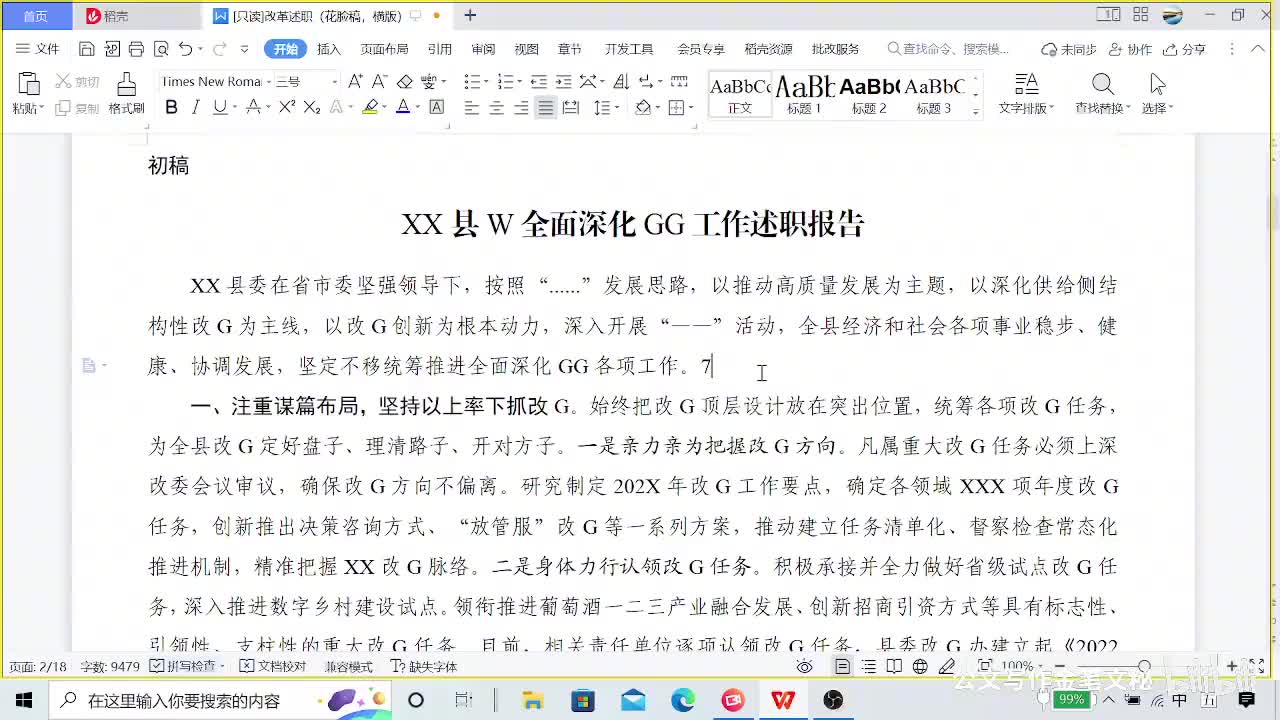Clear formatting with the eraser icon
Viewport: 1280px width, 720px height.
[405, 82]
